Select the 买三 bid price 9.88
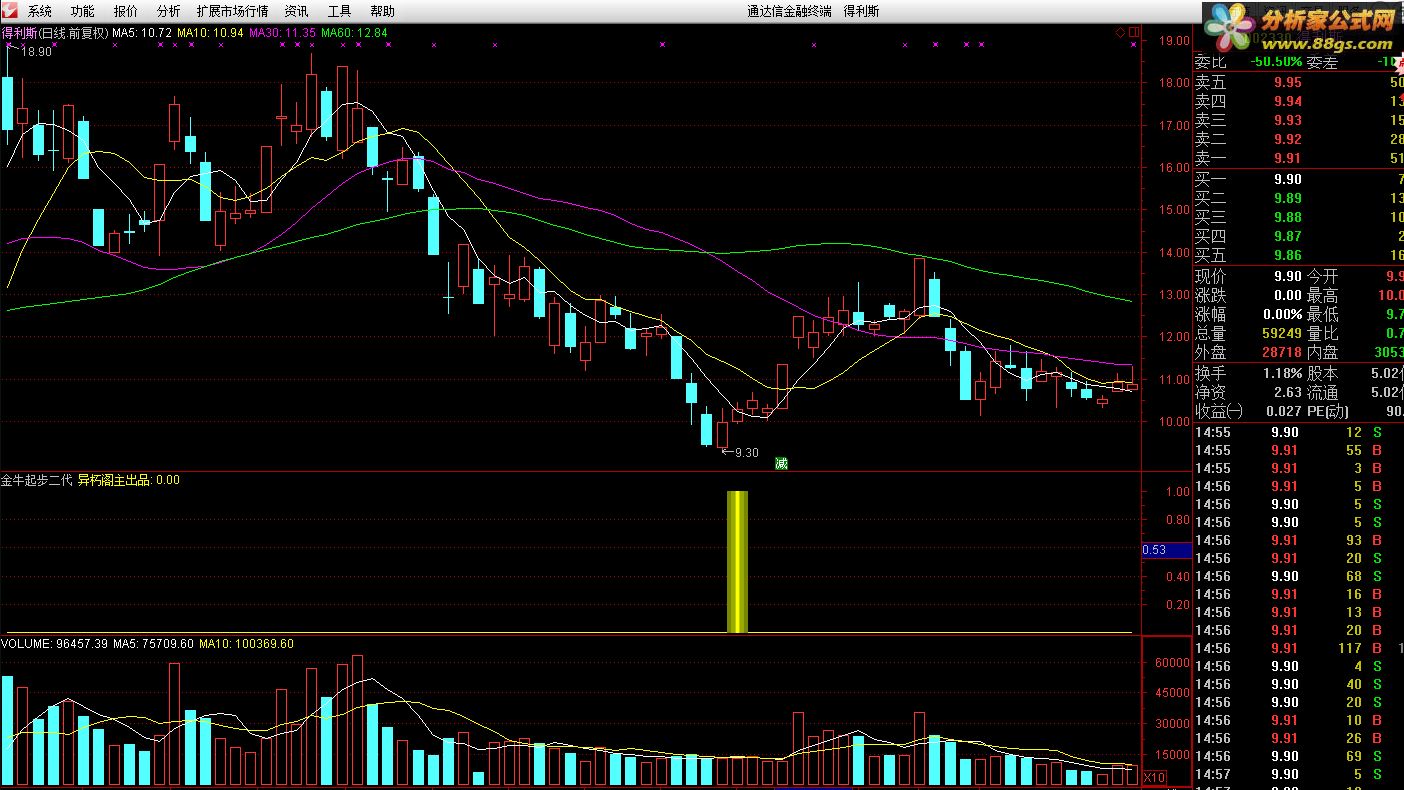 pos(1288,217)
